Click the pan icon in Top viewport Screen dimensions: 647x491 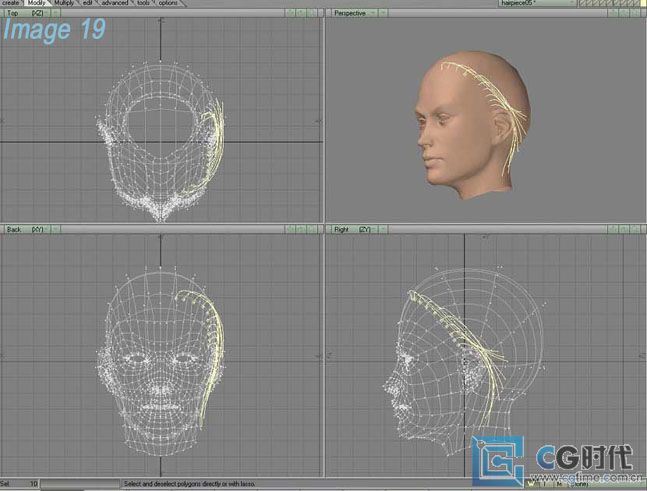tap(291, 13)
